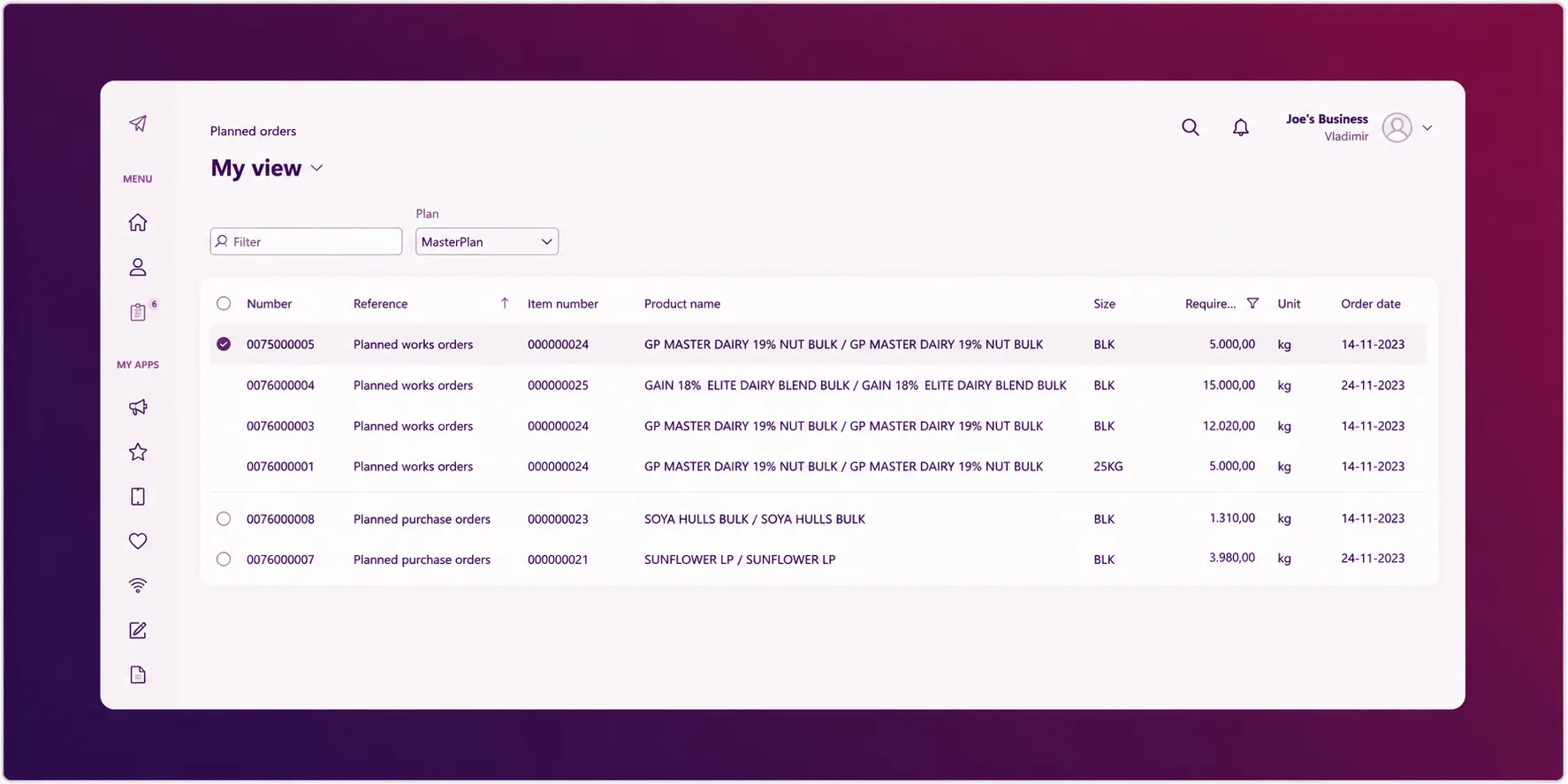
Task: Click the Number column header
Action: tap(270, 303)
